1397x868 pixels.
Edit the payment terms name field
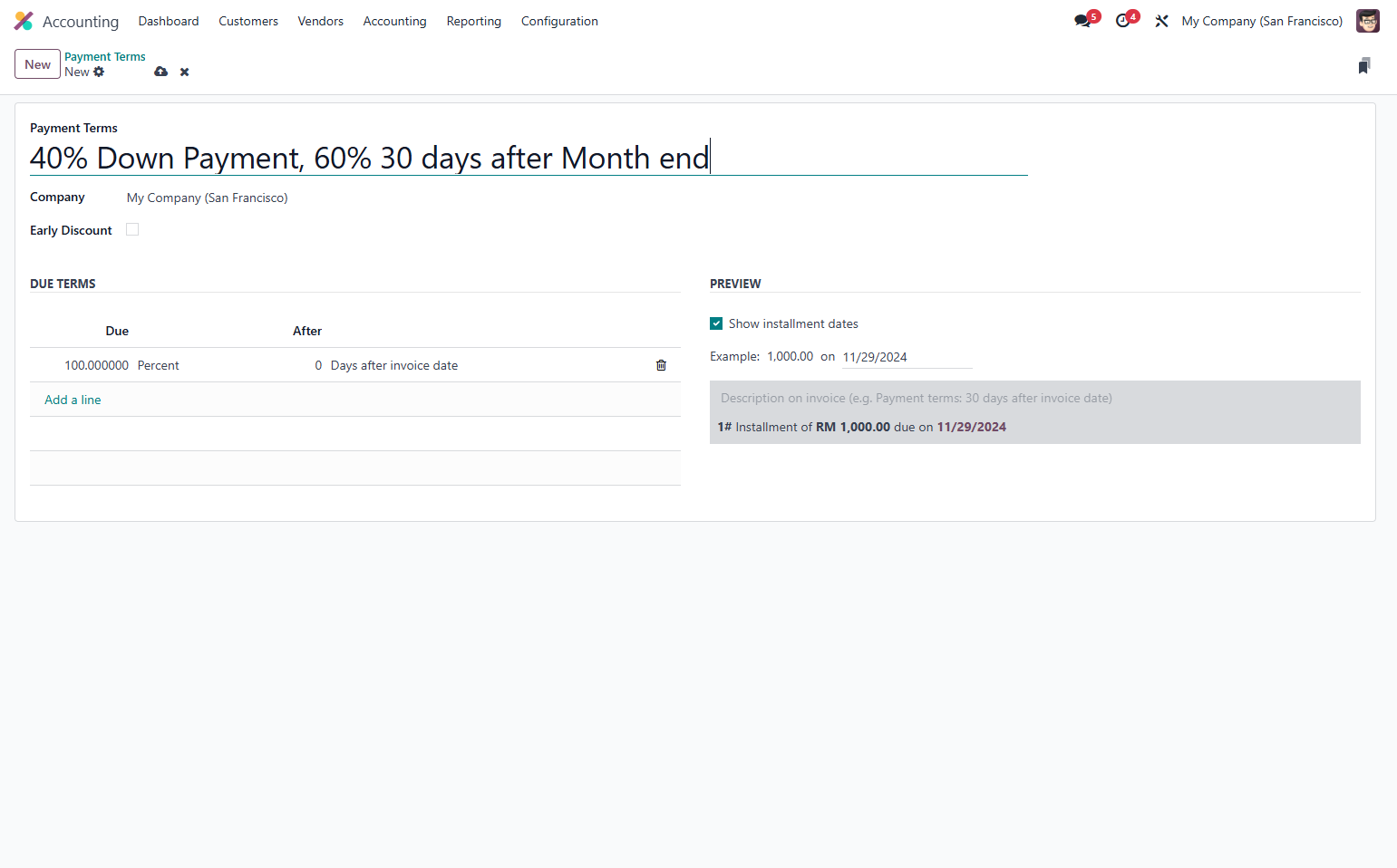529,158
